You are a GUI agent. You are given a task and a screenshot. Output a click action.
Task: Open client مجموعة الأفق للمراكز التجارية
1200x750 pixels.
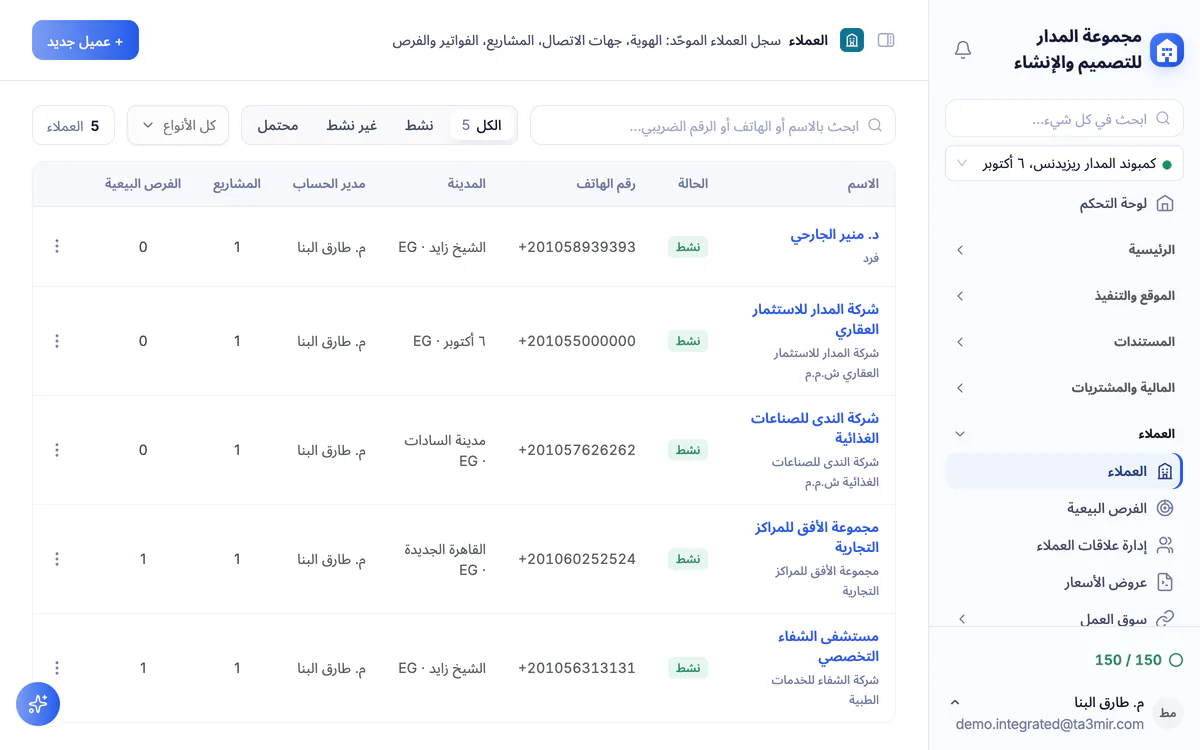point(817,537)
